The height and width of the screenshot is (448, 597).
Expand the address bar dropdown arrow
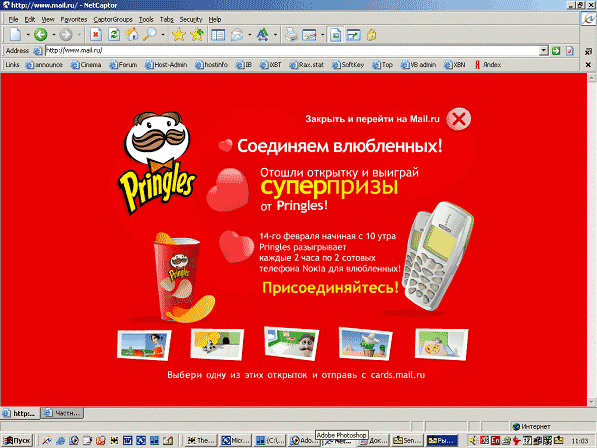coord(544,50)
